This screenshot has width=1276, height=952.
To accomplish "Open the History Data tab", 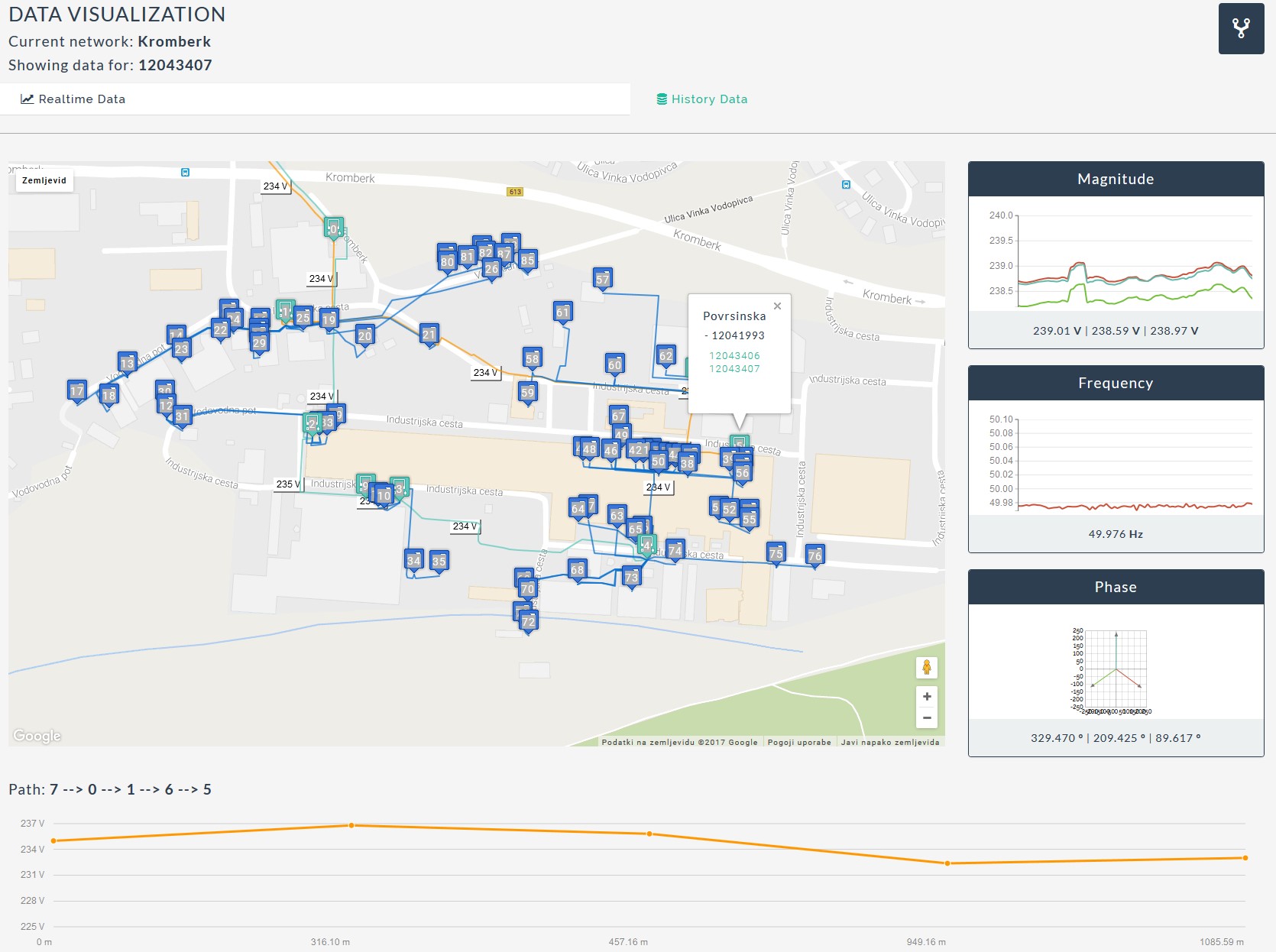I will (x=701, y=99).
